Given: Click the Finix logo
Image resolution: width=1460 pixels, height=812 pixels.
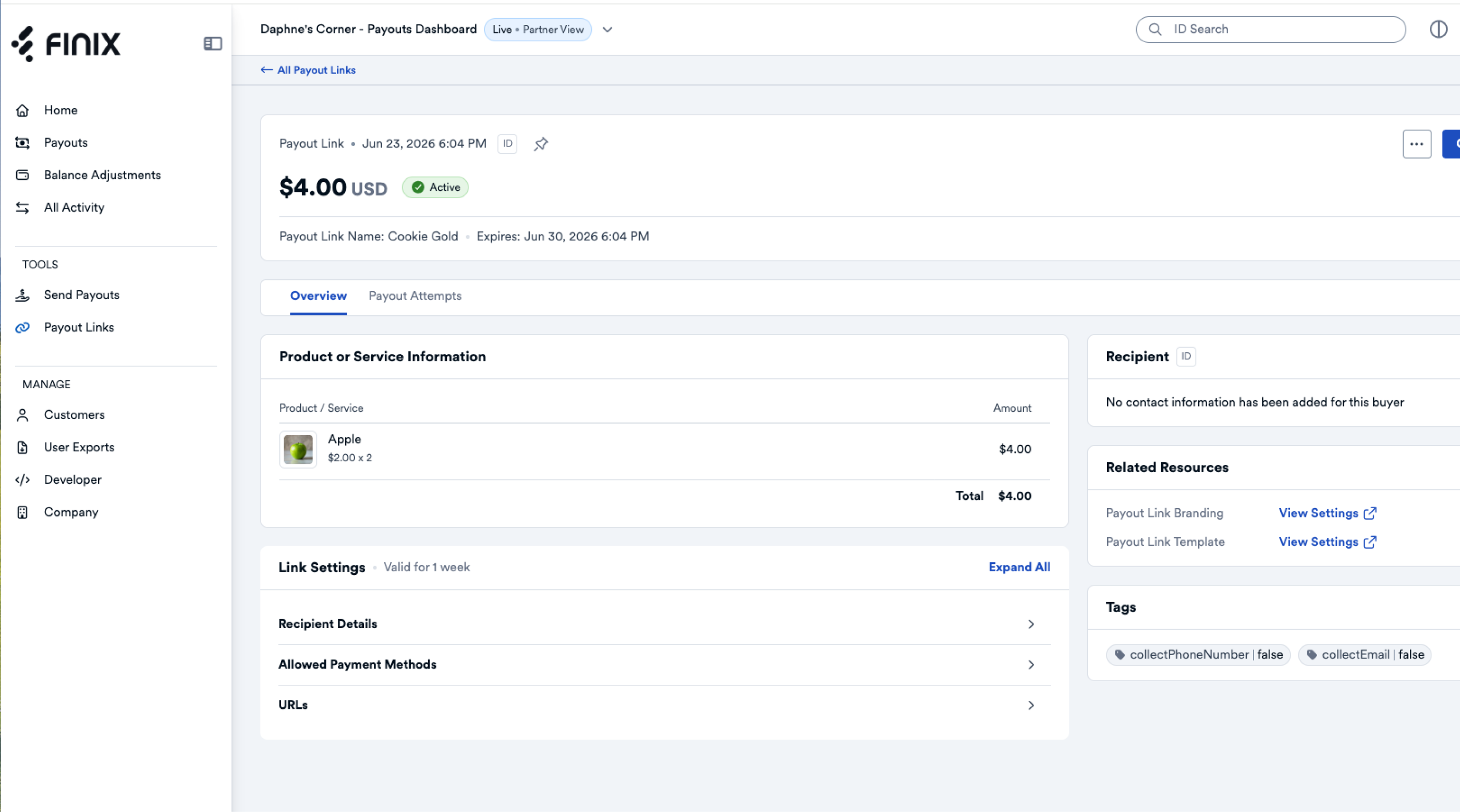Looking at the screenshot, I should coord(66,44).
